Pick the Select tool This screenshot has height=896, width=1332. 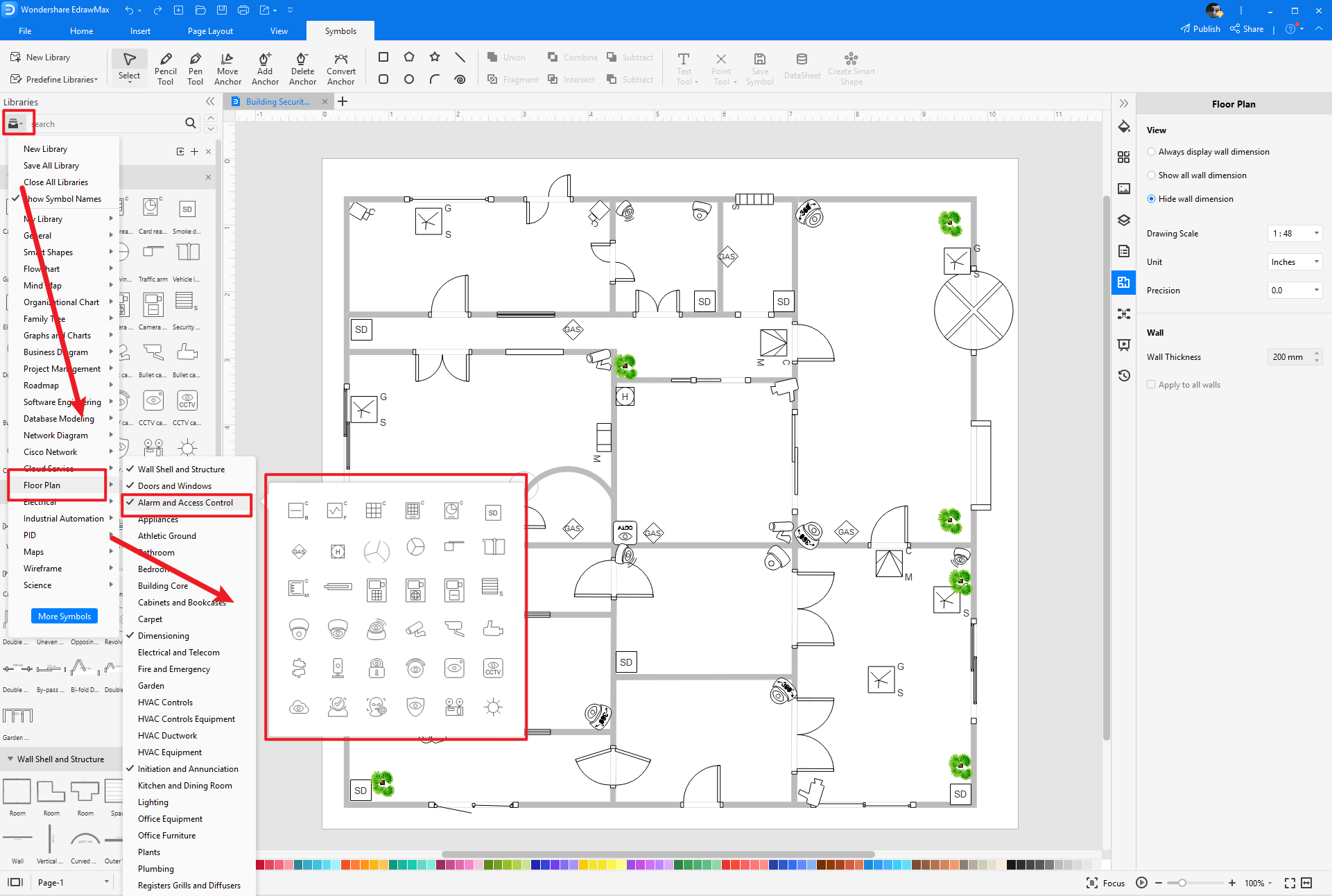tap(129, 67)
